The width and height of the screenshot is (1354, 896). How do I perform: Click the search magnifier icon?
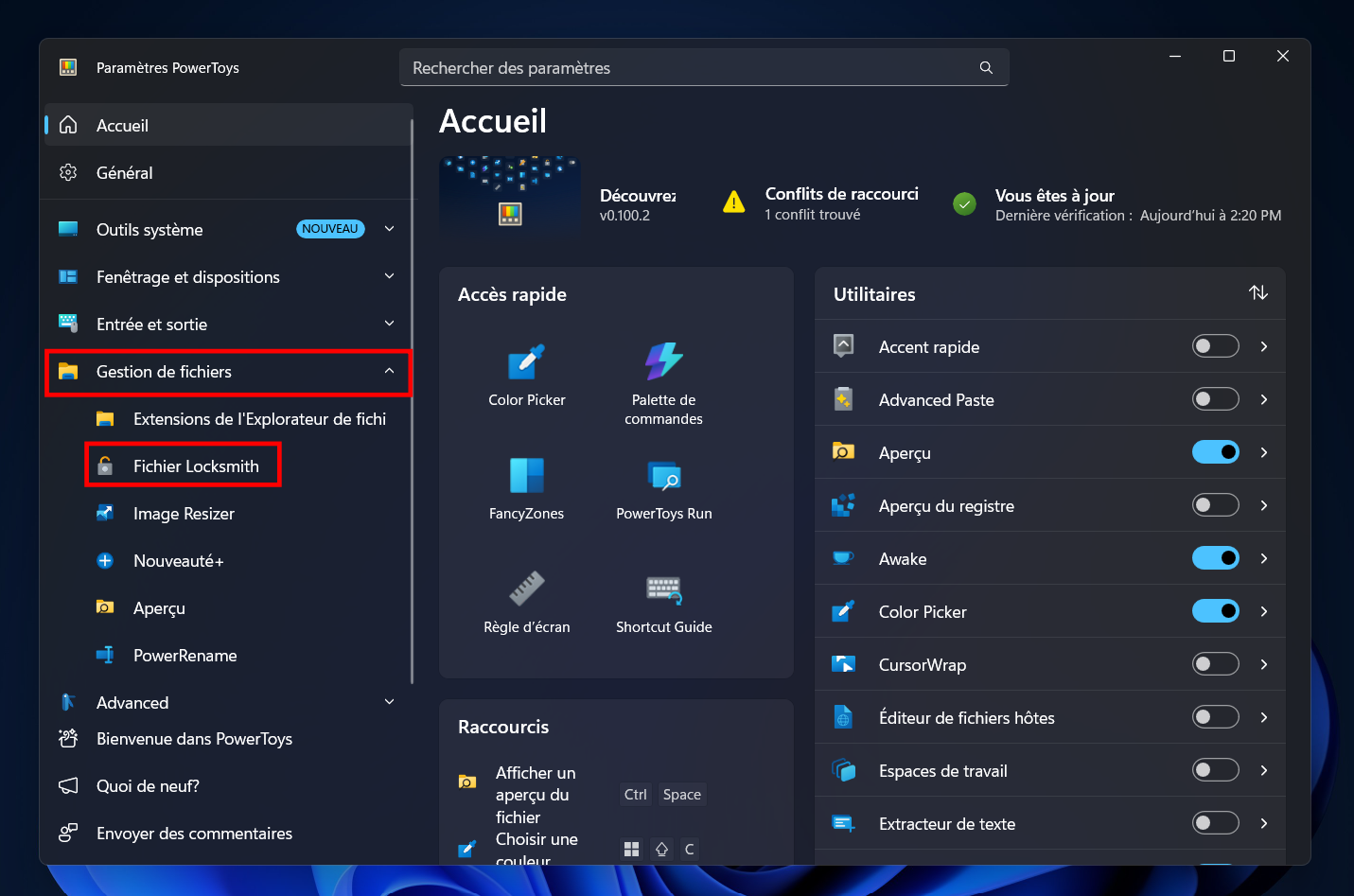pos(986,68)
